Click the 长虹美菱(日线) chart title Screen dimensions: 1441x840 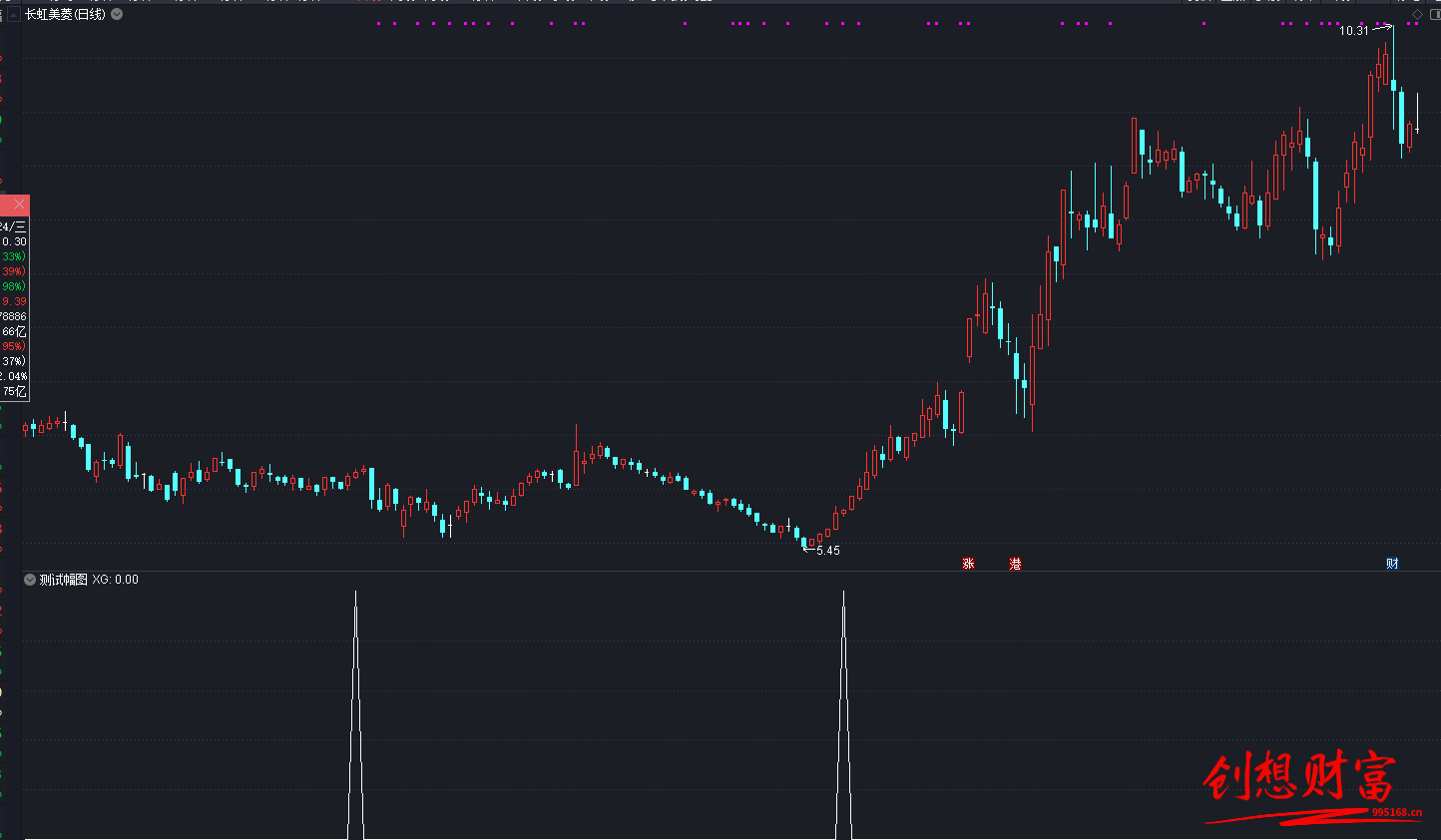click(x=65, y=14)
